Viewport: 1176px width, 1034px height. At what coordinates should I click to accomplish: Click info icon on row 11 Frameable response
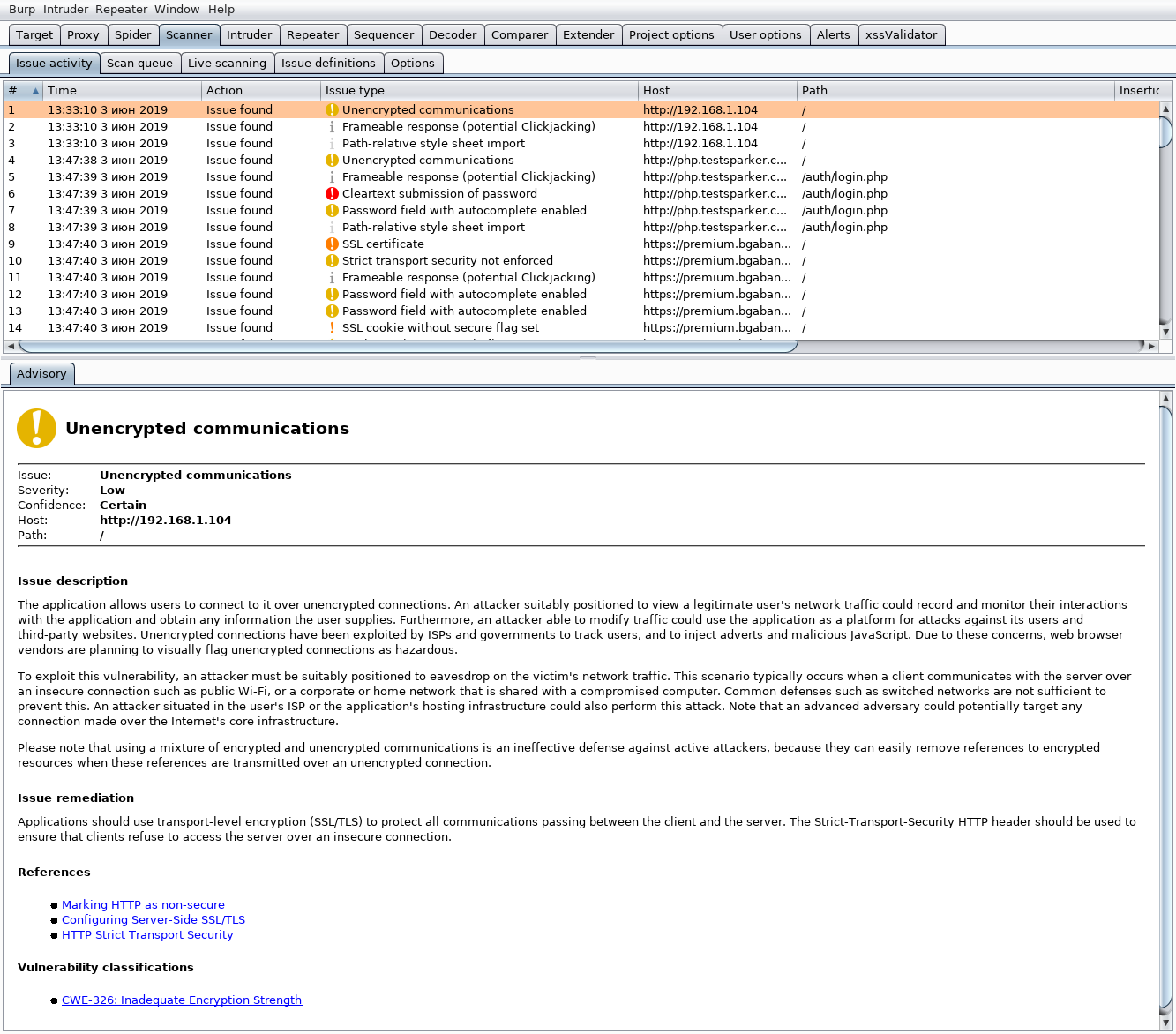pyautogui.click(x=332, y=278)
